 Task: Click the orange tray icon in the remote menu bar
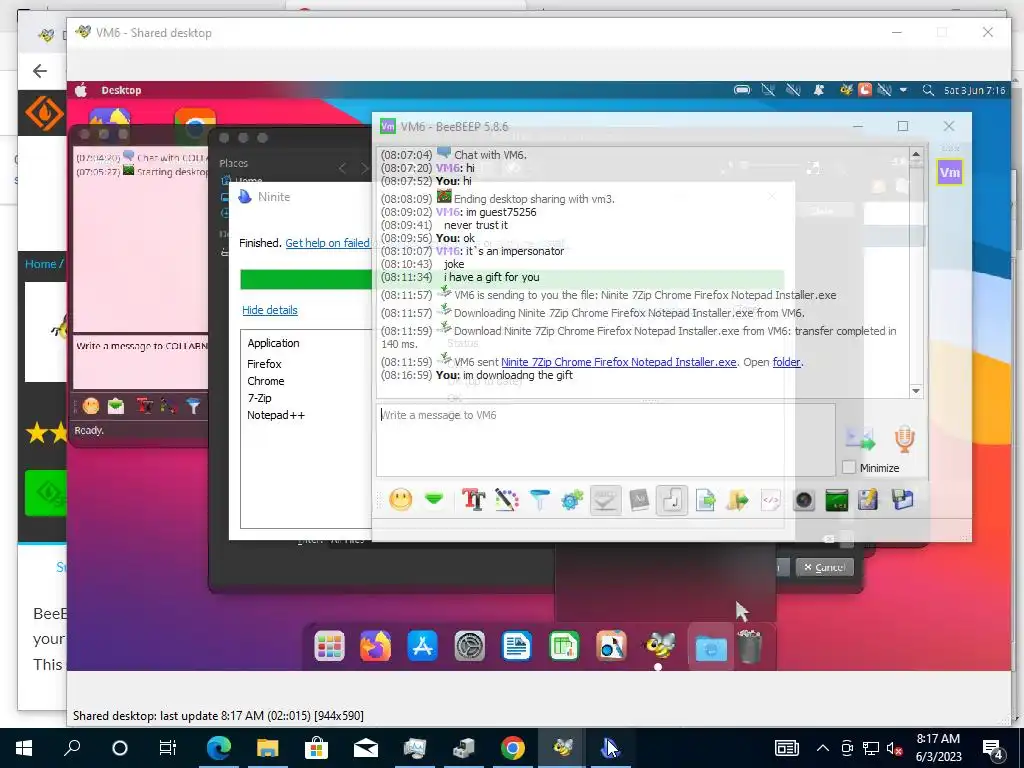(x=865, y=90)
